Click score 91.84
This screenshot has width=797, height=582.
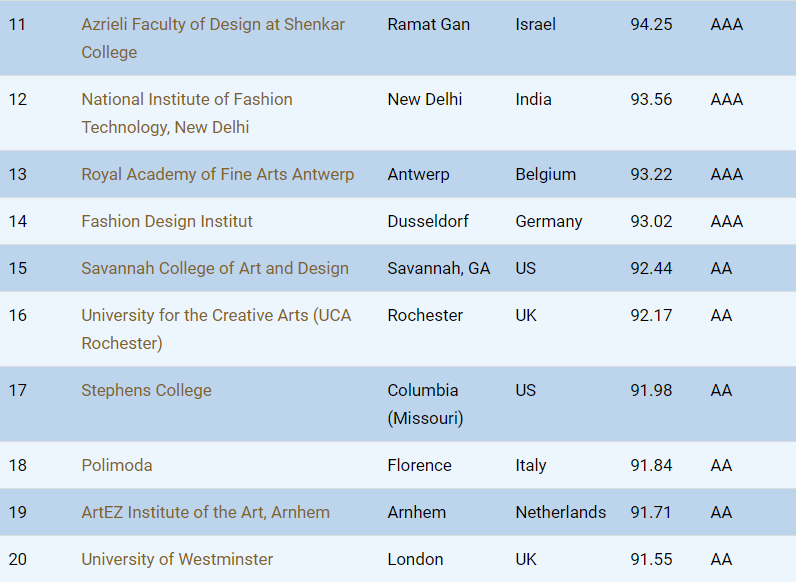651,465
